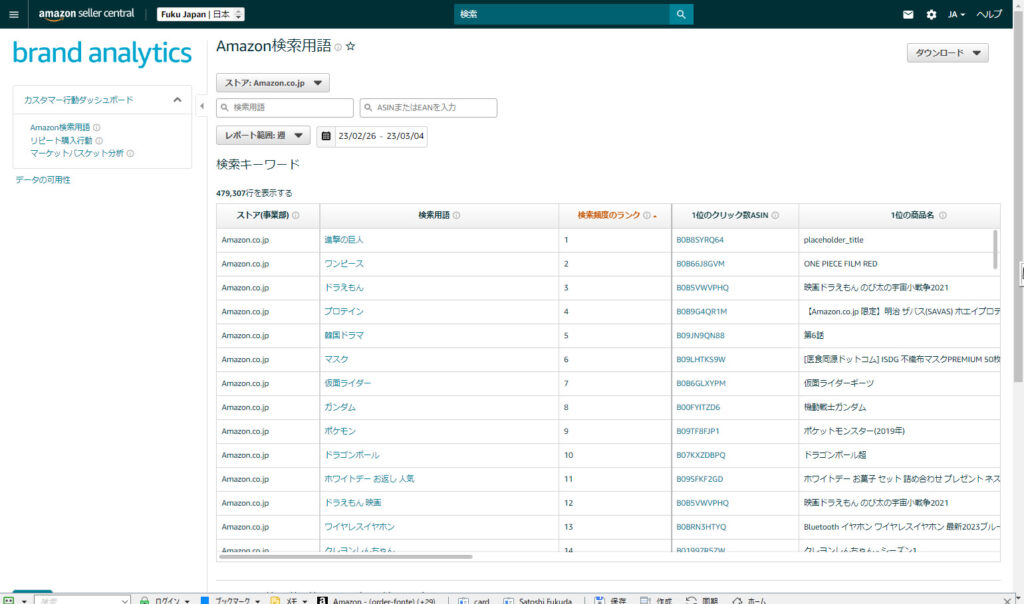Viewport: 1024px width, 604px height.
Task: Click info icon beside ストア(事業部) header
Action: click(x=296, y=215)
